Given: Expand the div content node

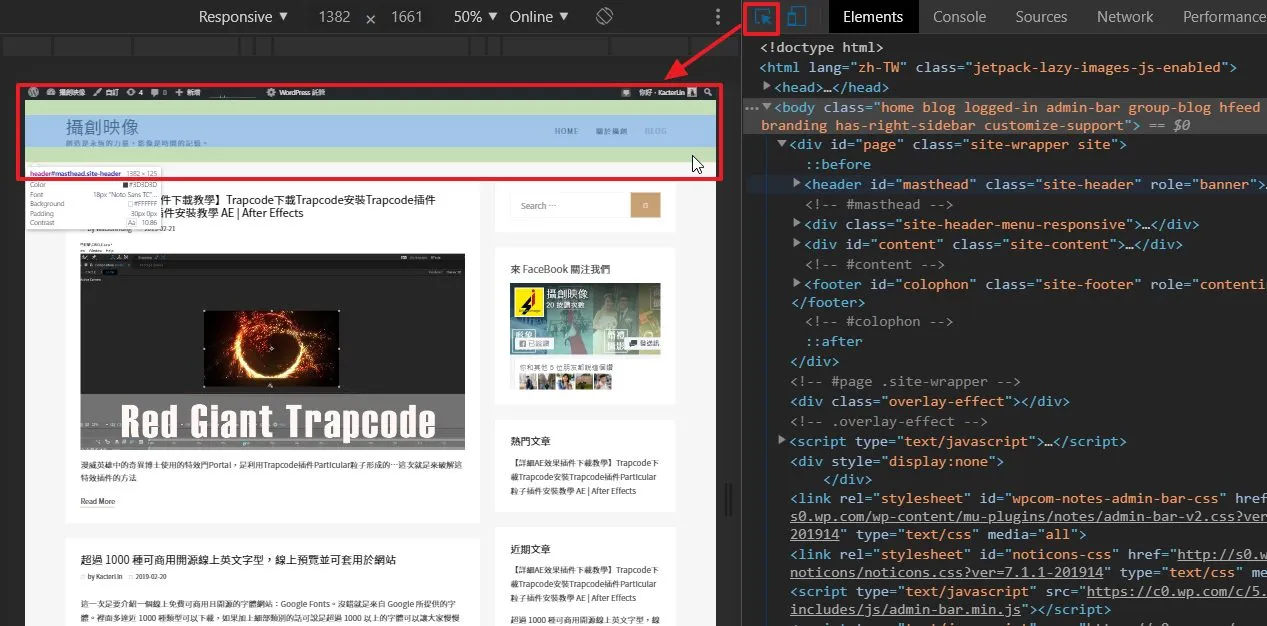Looking at the screenshot, I should [x=797, y=244].
